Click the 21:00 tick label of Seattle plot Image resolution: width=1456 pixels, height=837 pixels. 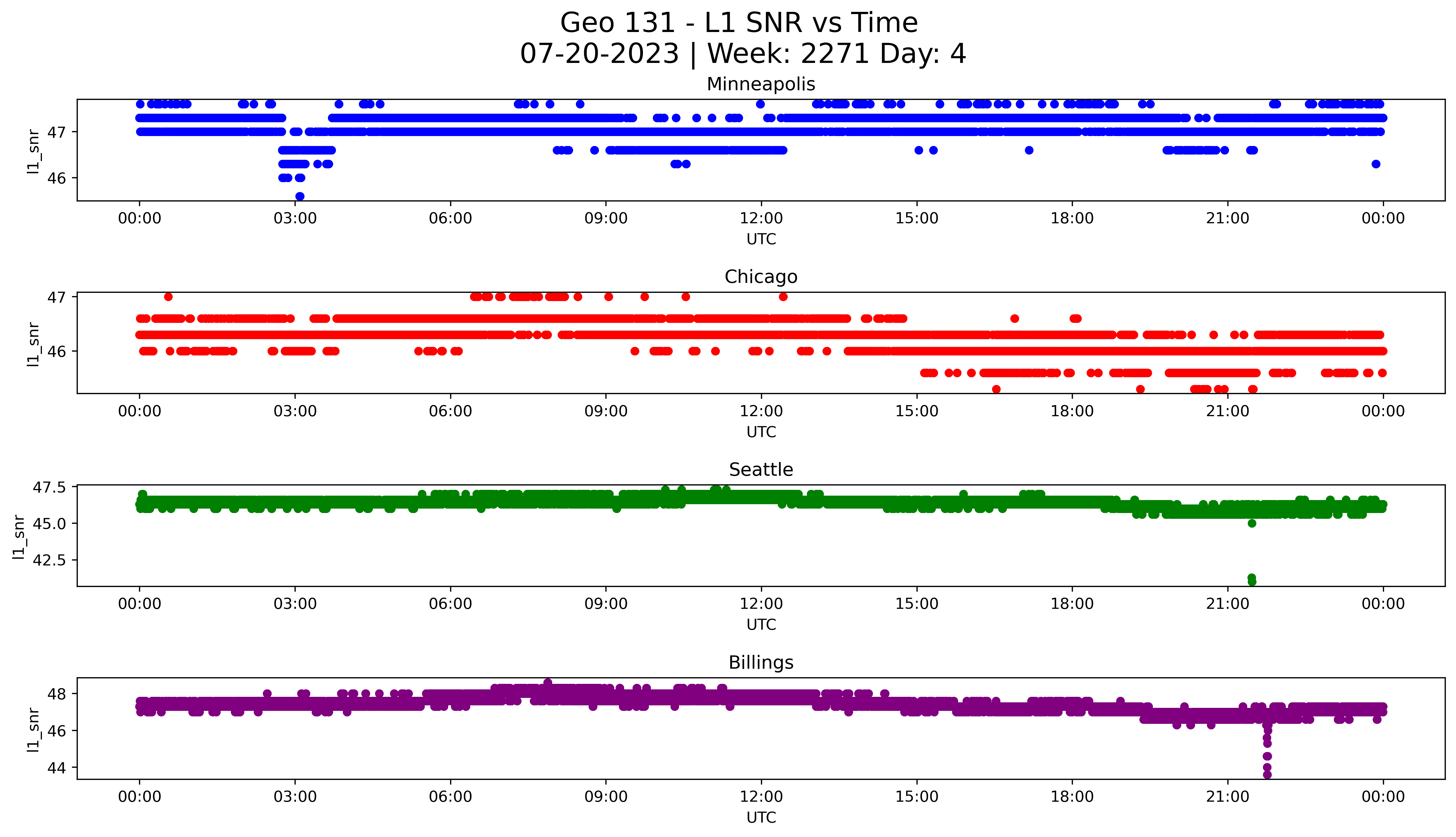click(x=1227, y=604)
